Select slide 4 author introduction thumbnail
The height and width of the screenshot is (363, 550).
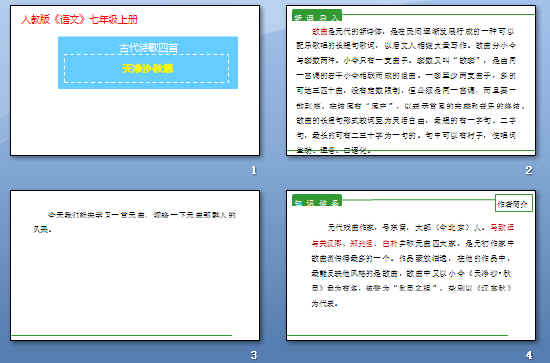[411, 265]
